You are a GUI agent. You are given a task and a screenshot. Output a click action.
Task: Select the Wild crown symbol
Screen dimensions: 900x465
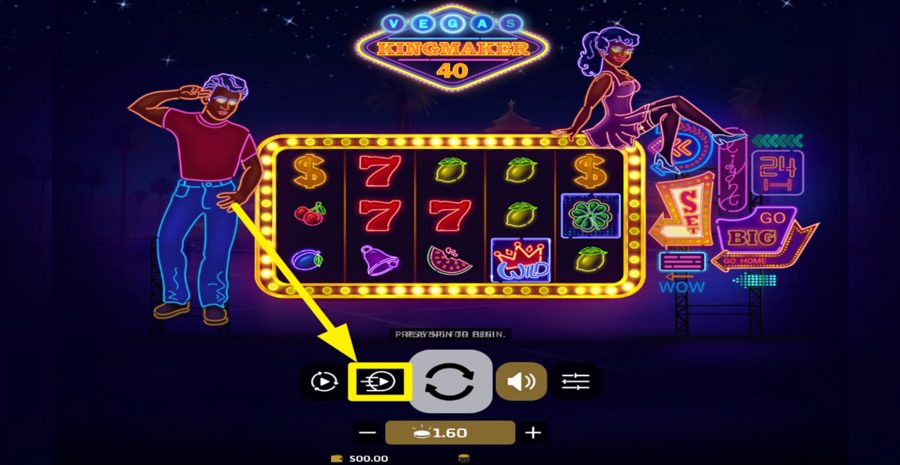521,260
